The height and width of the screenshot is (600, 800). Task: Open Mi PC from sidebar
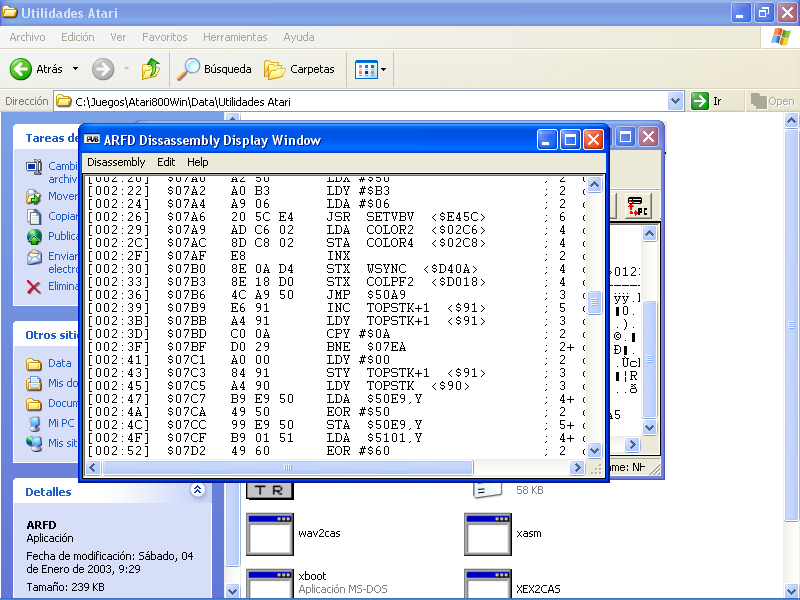[x=60, y=423]
